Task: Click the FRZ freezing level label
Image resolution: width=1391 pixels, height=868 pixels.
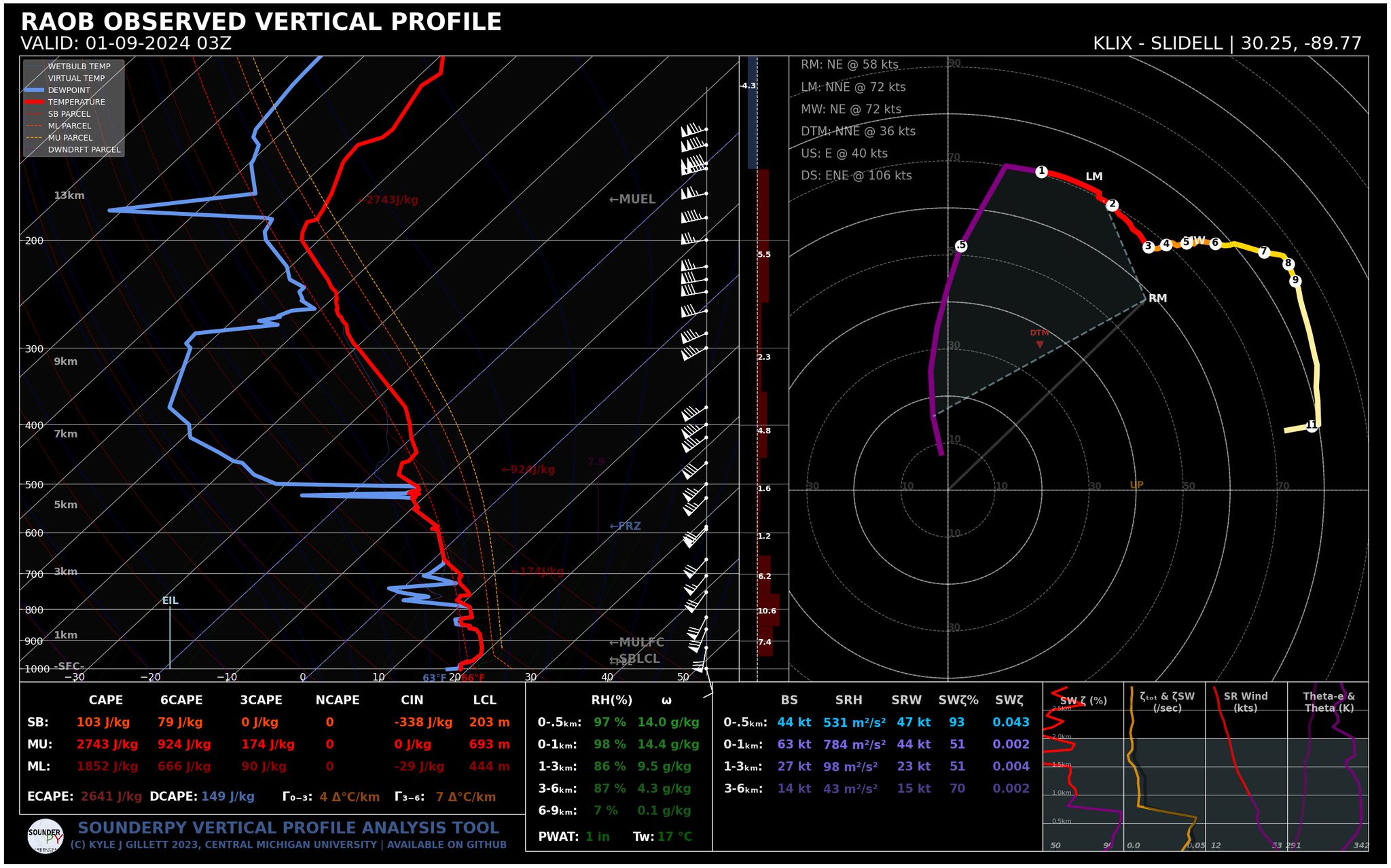Action: pos(625,526)
